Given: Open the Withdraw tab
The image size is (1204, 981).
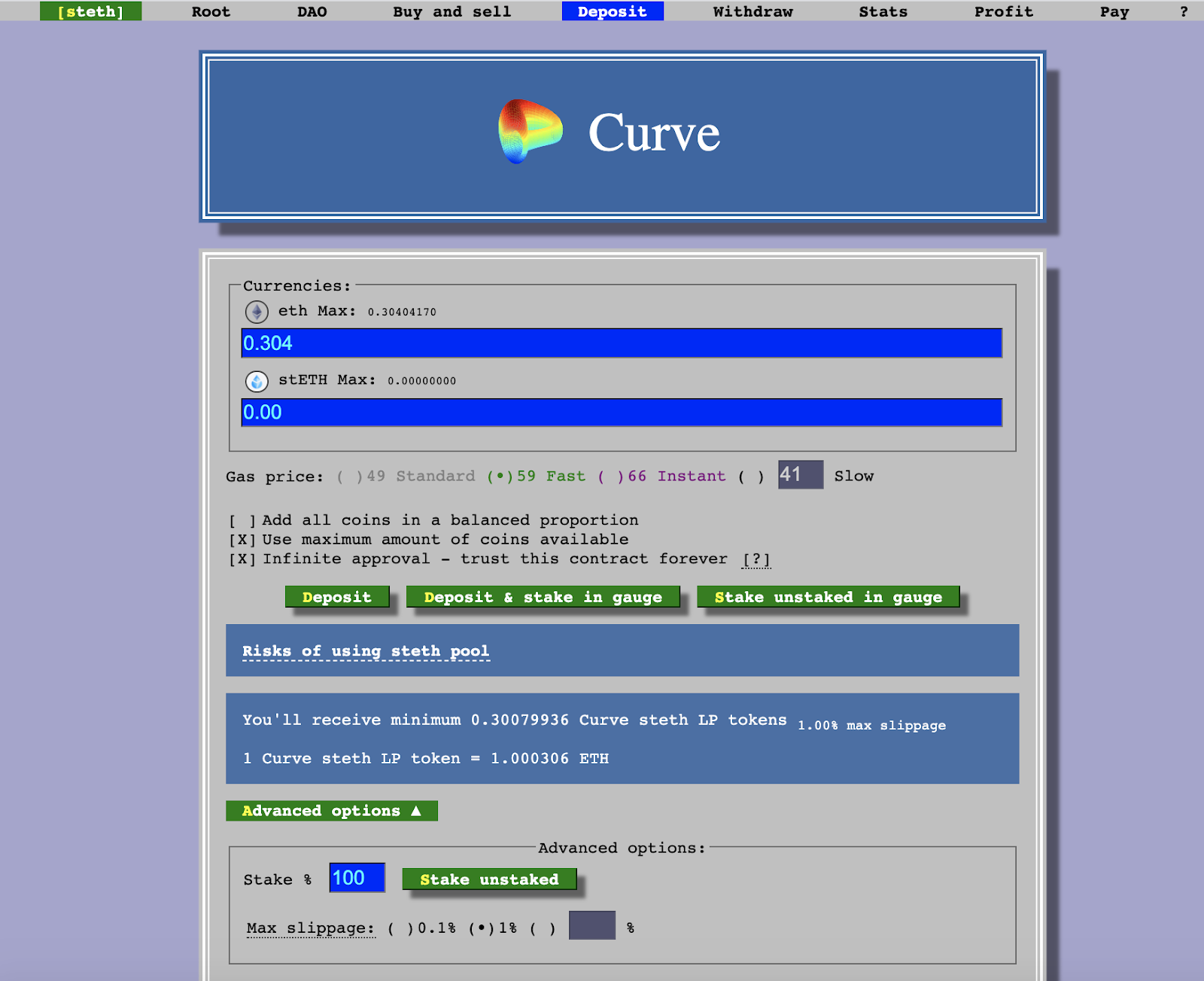Looking at the screenshot, I should tap(752, 11).
